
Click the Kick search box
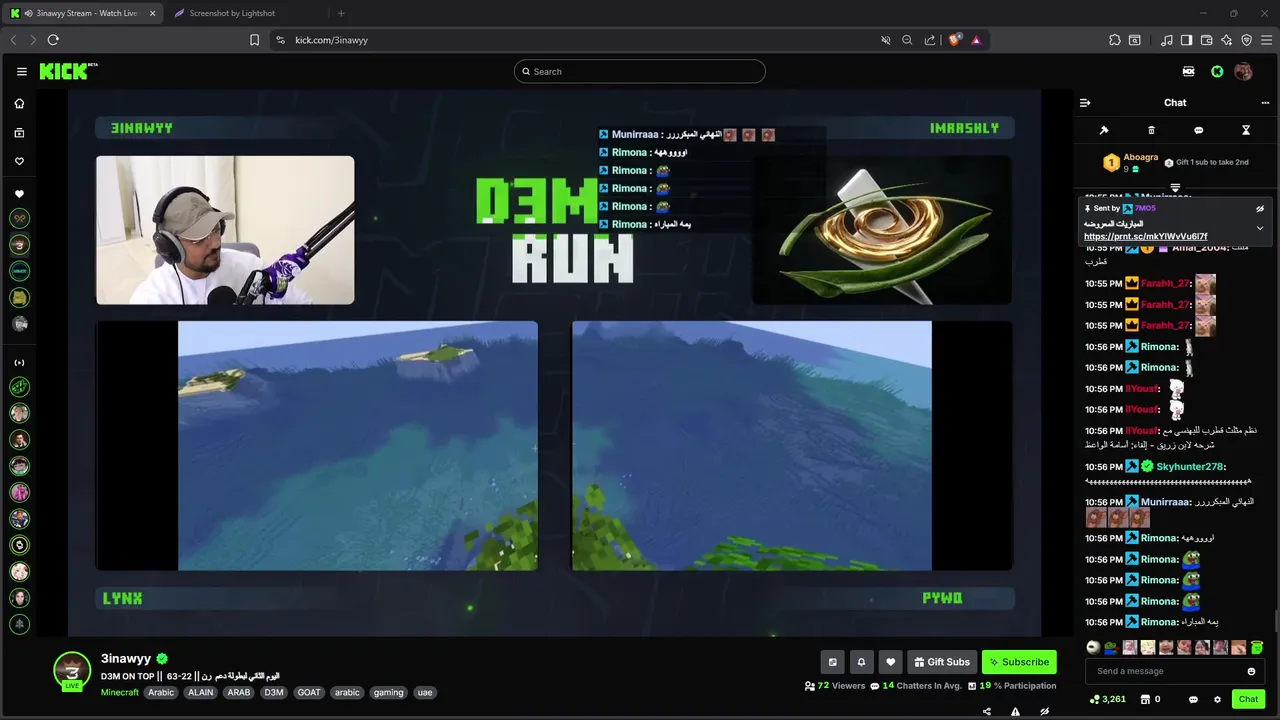640,71
